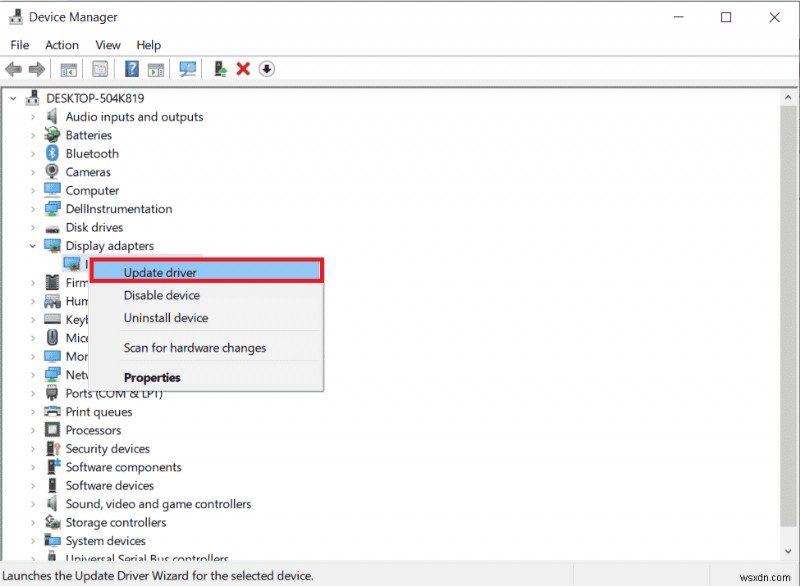
Task: Collapse the Display adapters category
Action: (31, 245)
